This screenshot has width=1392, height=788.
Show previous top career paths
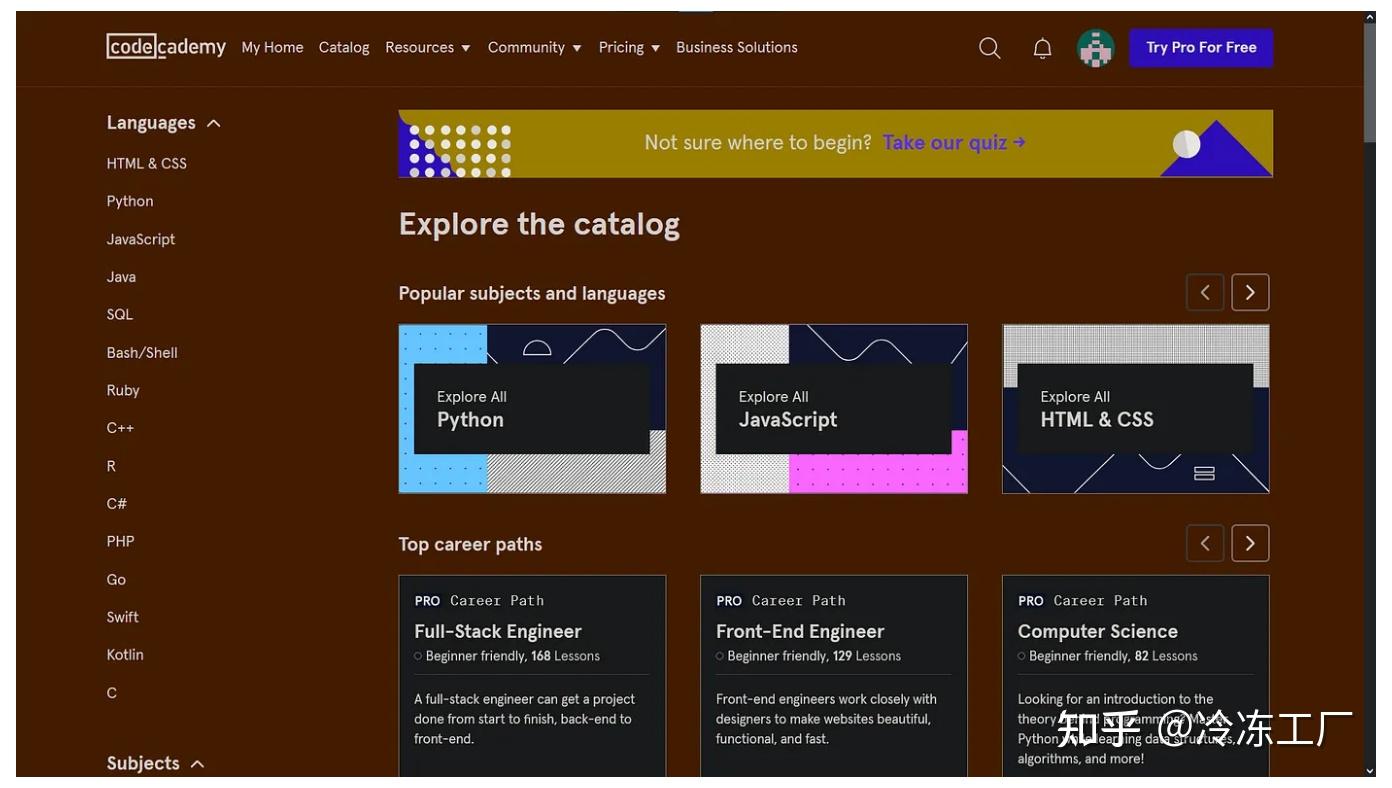tap(1205, 543)
